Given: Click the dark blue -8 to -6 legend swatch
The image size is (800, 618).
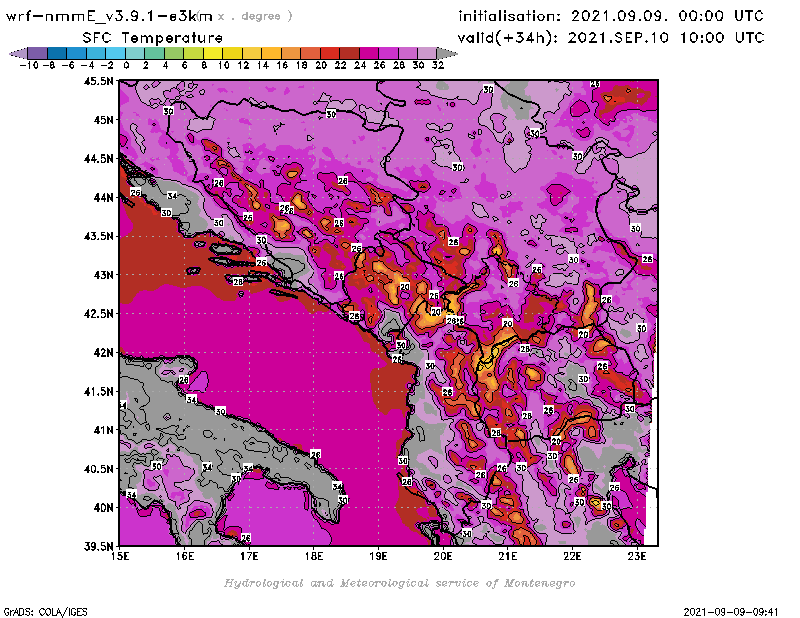Looking at the screenshot, I should (57, 53).
